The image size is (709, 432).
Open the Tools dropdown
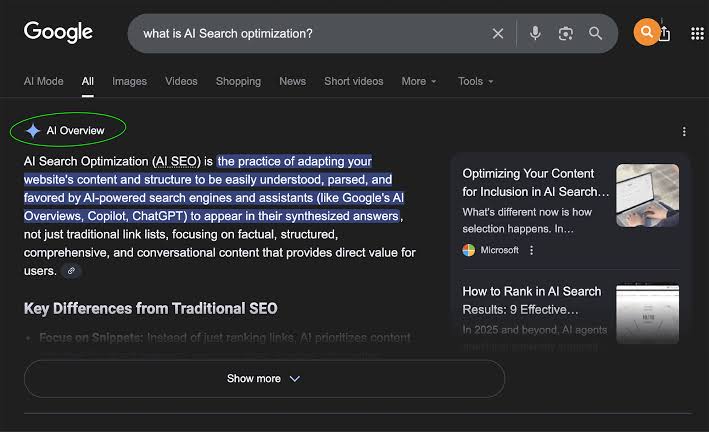[475, 81]
